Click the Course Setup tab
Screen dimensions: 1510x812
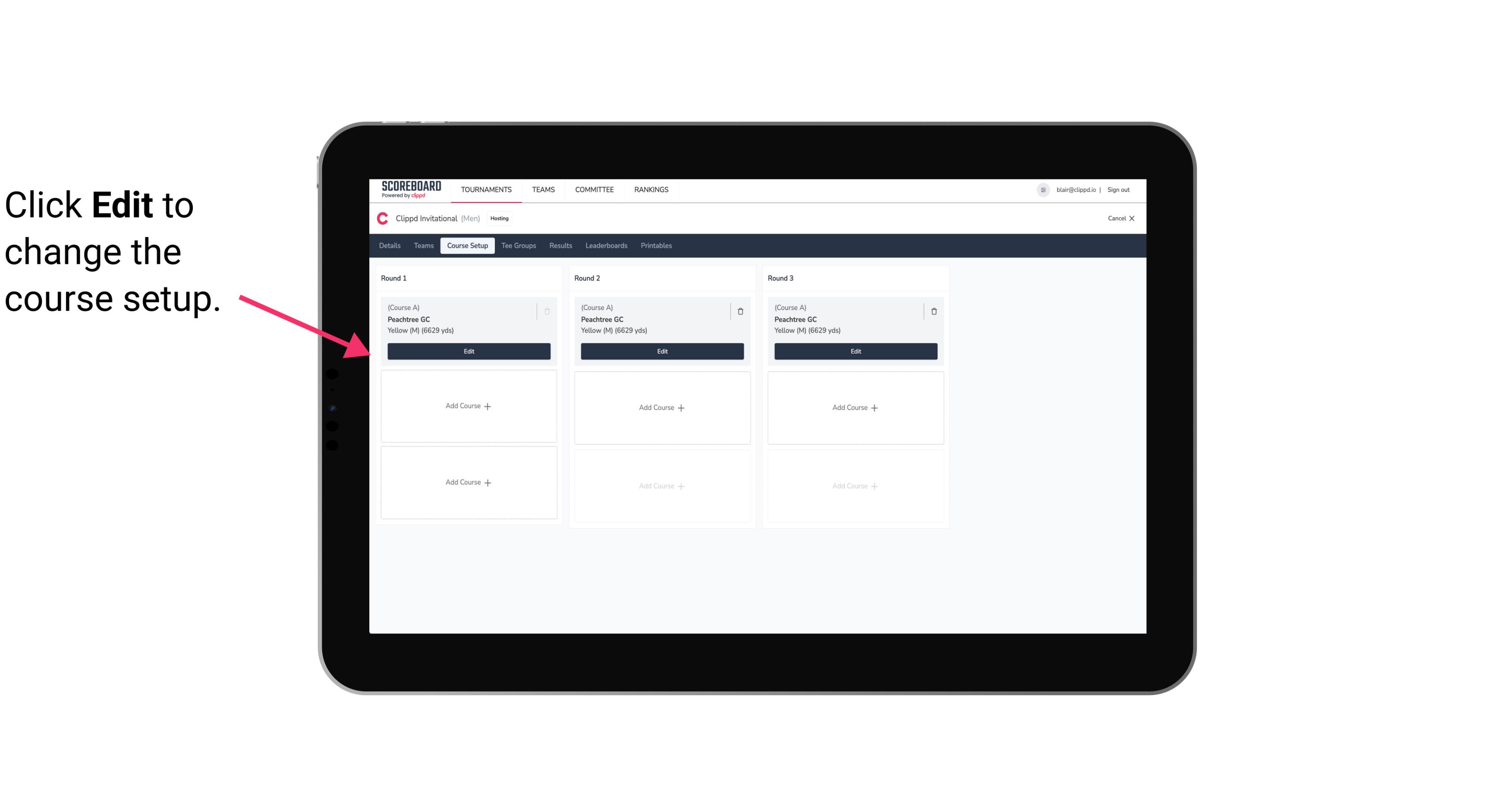(x=467, y=245)
